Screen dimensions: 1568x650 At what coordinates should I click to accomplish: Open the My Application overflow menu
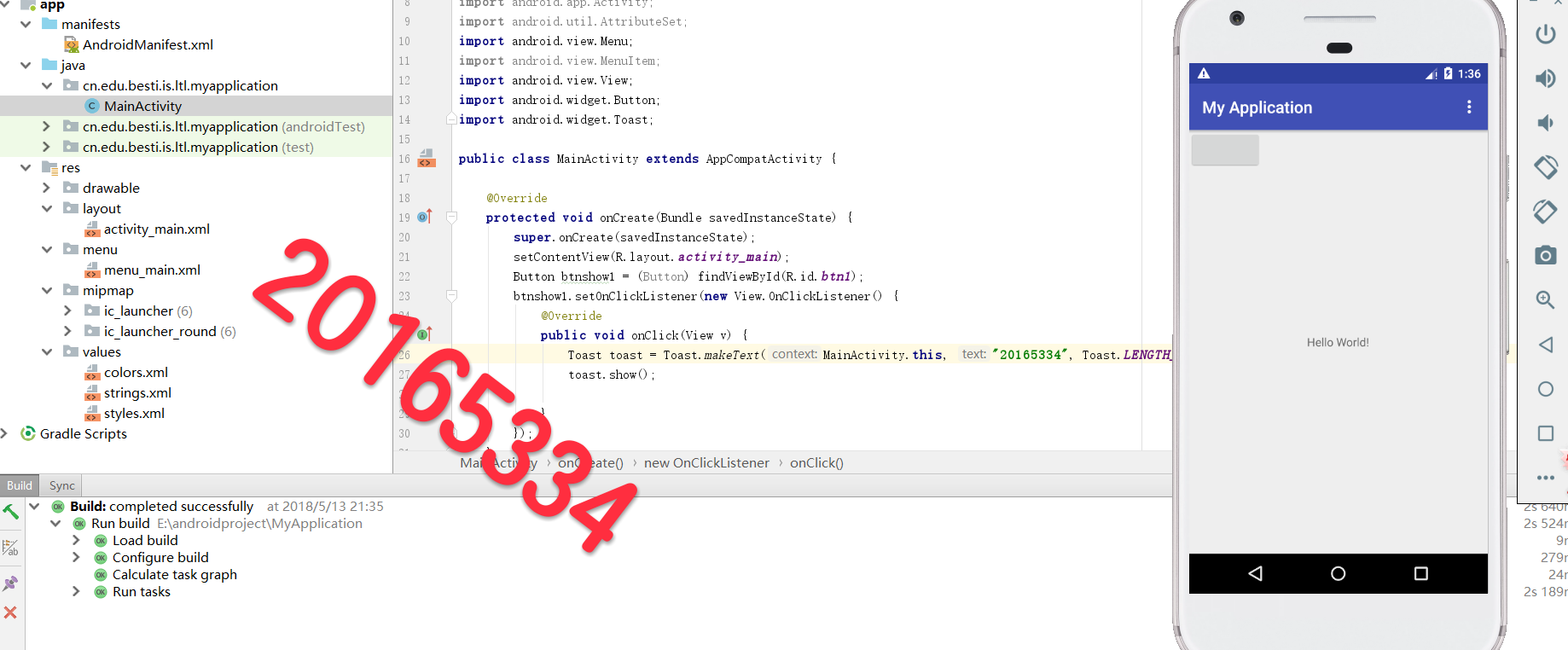[x=1468, y=107]
